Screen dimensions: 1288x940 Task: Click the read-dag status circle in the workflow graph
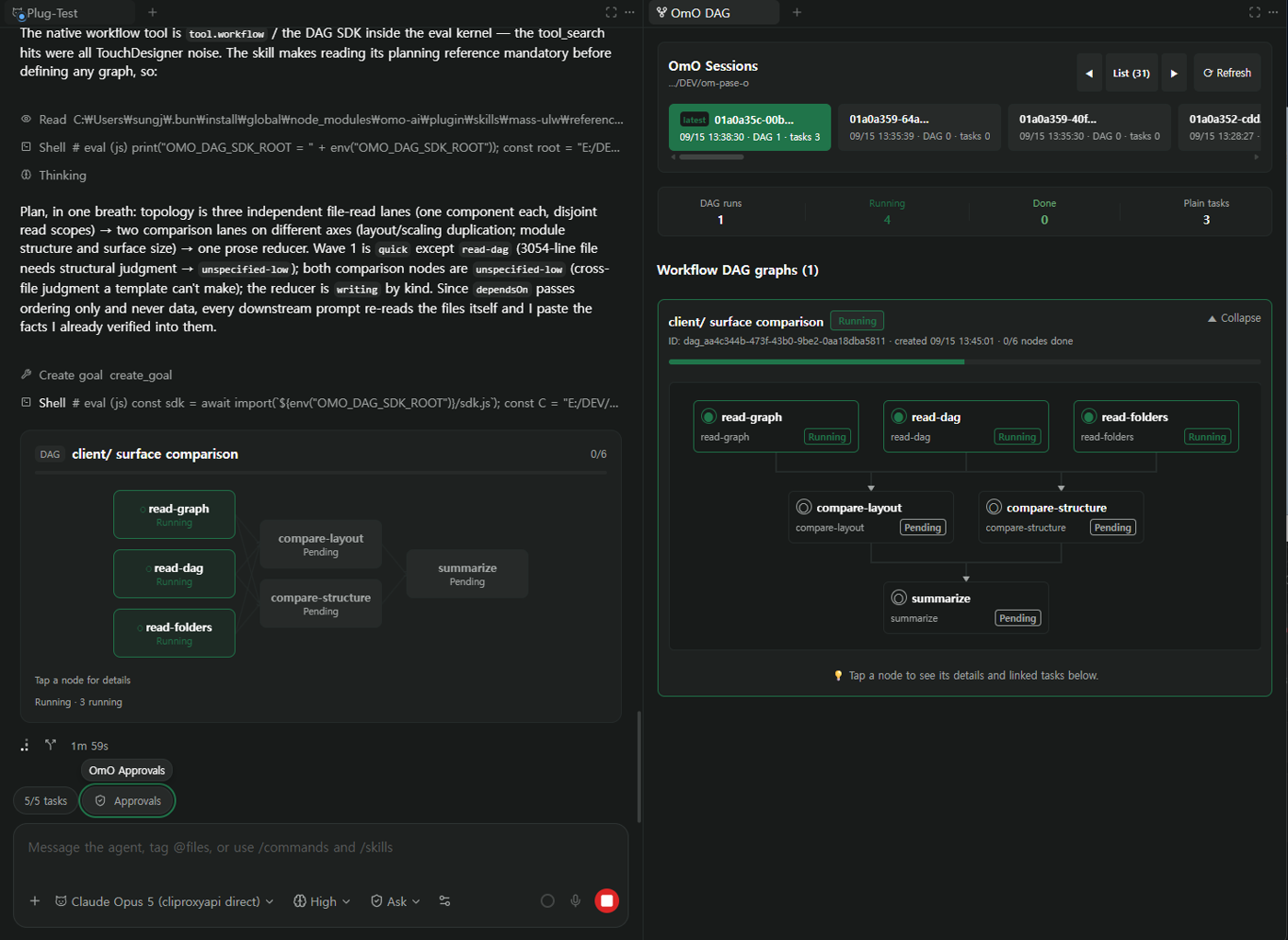tap(899, 417)
